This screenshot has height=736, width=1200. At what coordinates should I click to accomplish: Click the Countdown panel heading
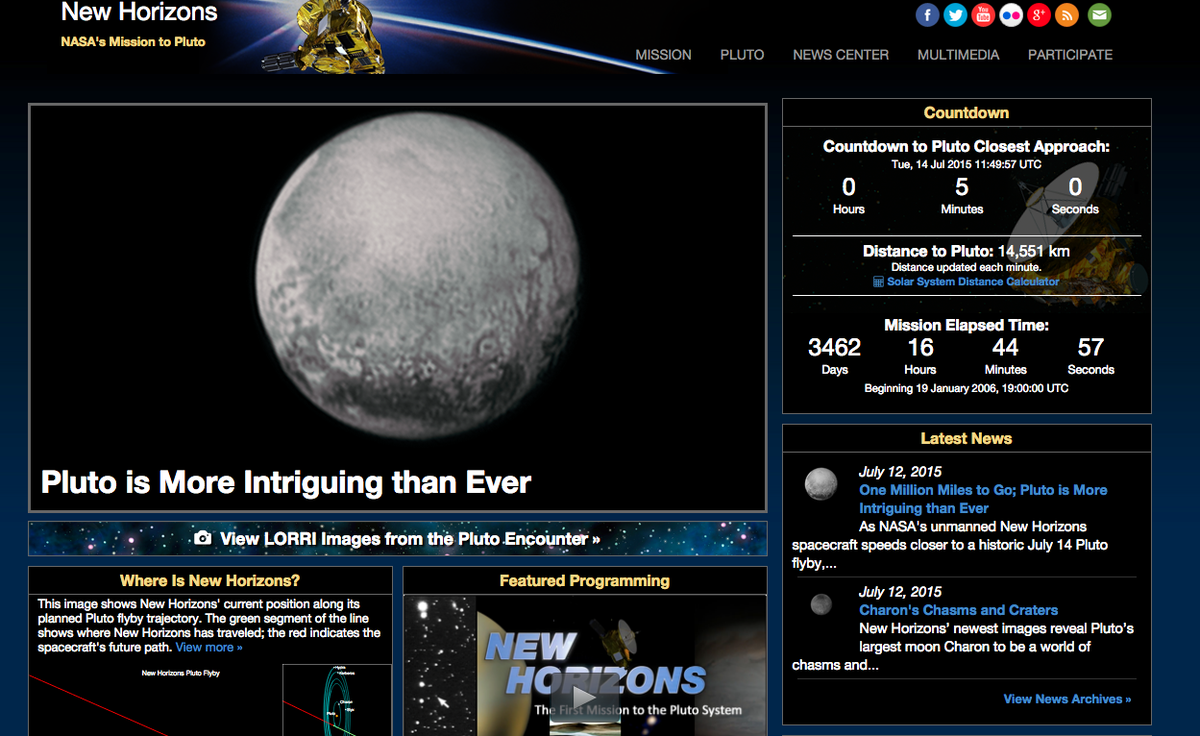click(966, 113)
